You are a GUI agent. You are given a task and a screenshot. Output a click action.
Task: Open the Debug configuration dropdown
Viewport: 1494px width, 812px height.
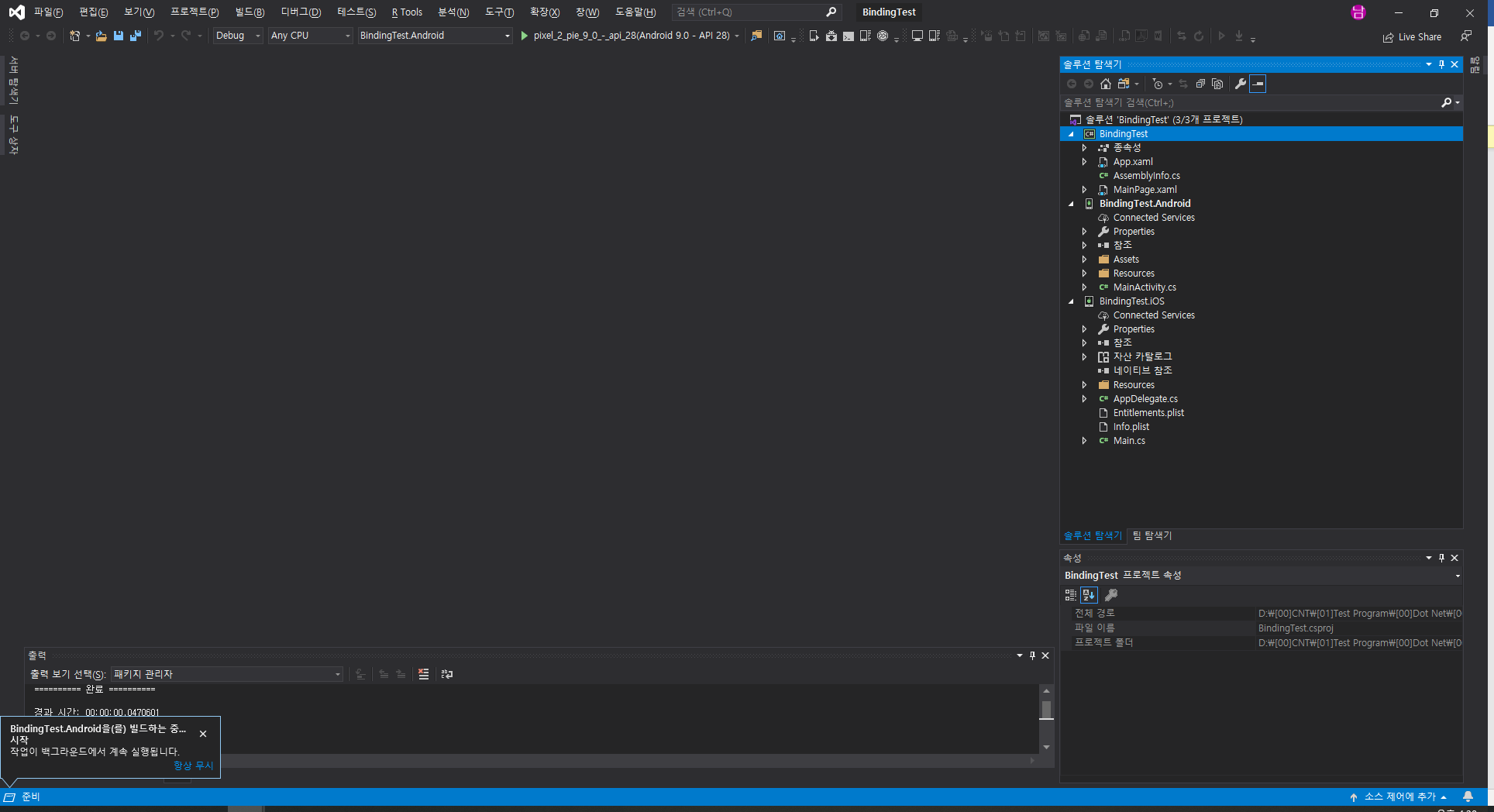(x=237, y=36)
